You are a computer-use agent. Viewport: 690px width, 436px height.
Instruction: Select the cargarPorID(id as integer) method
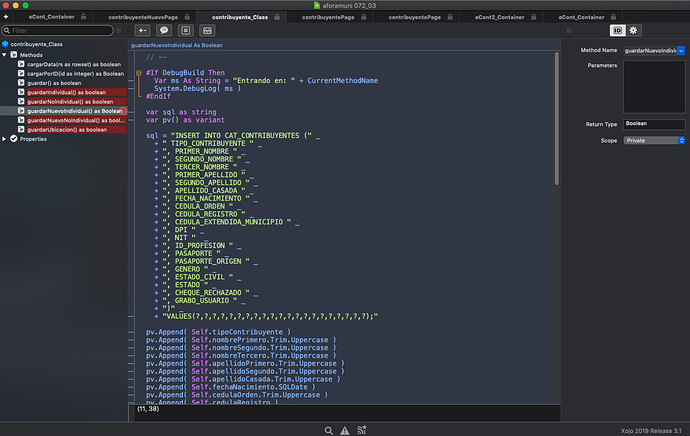(76, 73)
